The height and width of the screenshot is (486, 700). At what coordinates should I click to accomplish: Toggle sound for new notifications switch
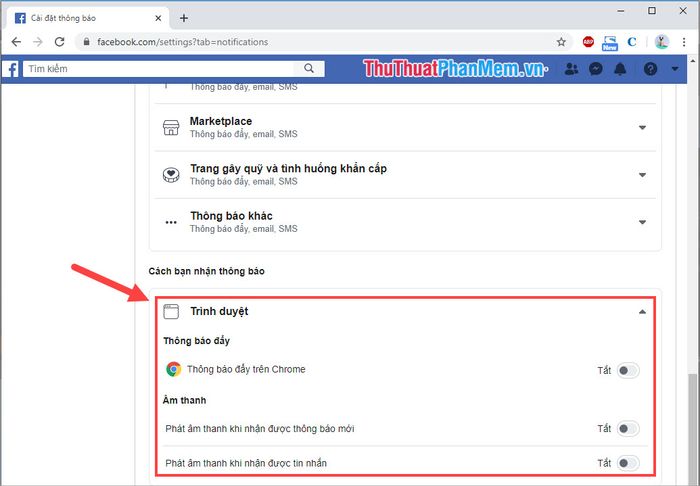click(628, 428)
